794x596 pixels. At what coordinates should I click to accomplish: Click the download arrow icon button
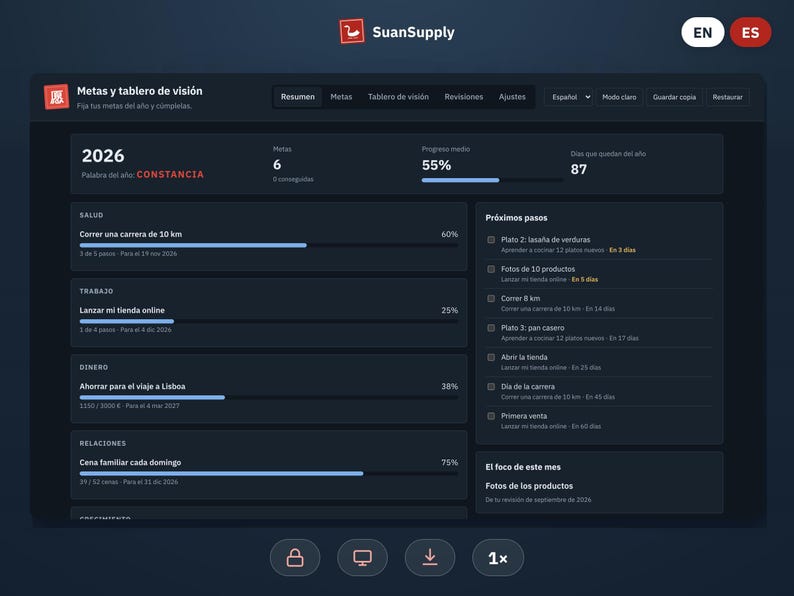click(430, 558)
